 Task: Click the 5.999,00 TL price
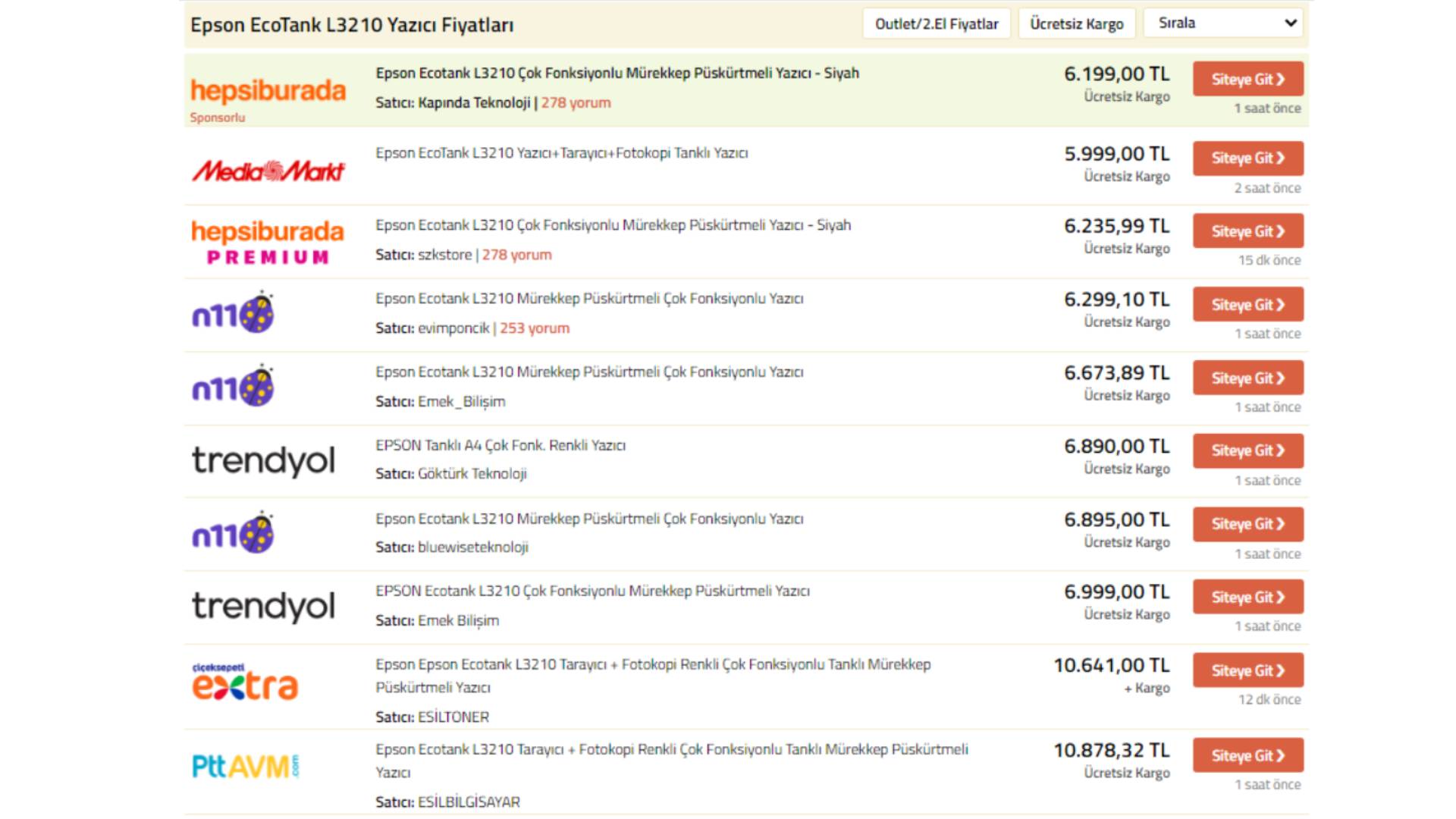click(x=1116, y=154)
